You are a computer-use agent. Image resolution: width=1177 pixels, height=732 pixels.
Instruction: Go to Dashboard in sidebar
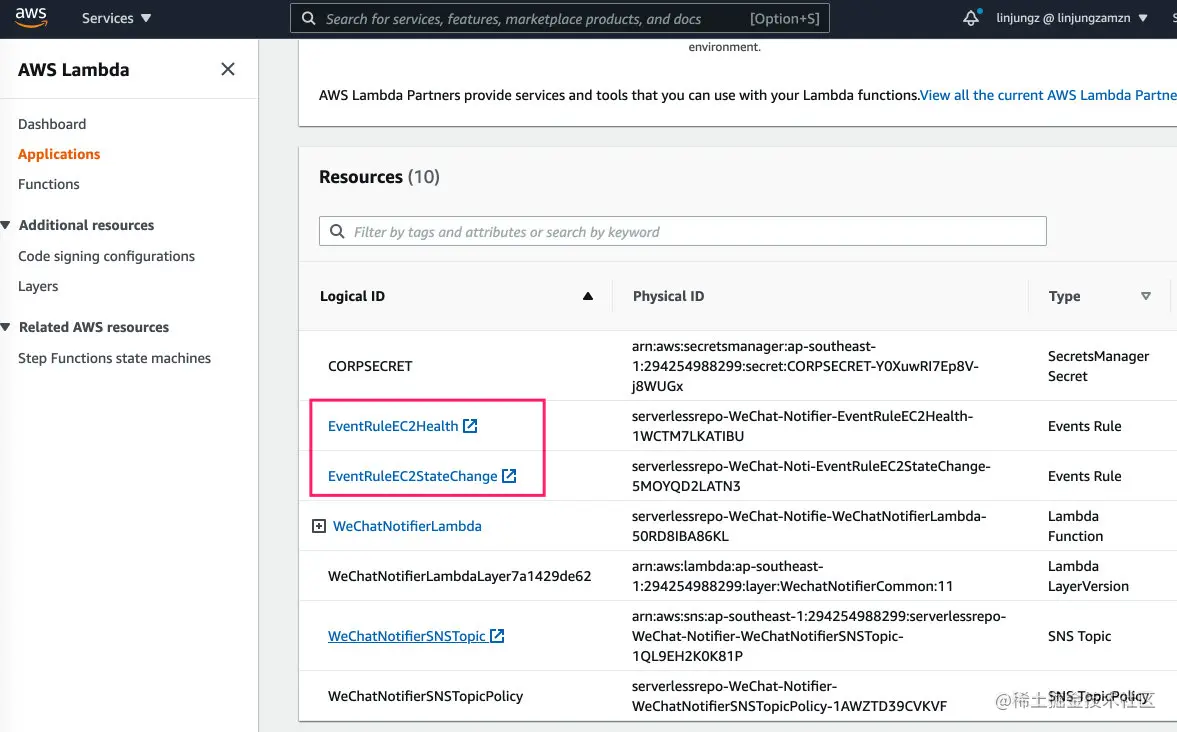52,124
